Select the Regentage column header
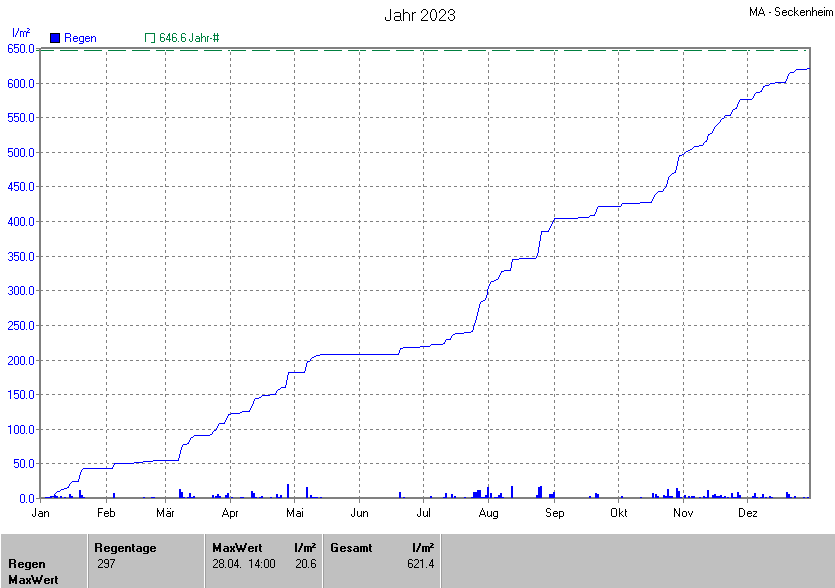 pyautogui.click(x=125, y=548)
